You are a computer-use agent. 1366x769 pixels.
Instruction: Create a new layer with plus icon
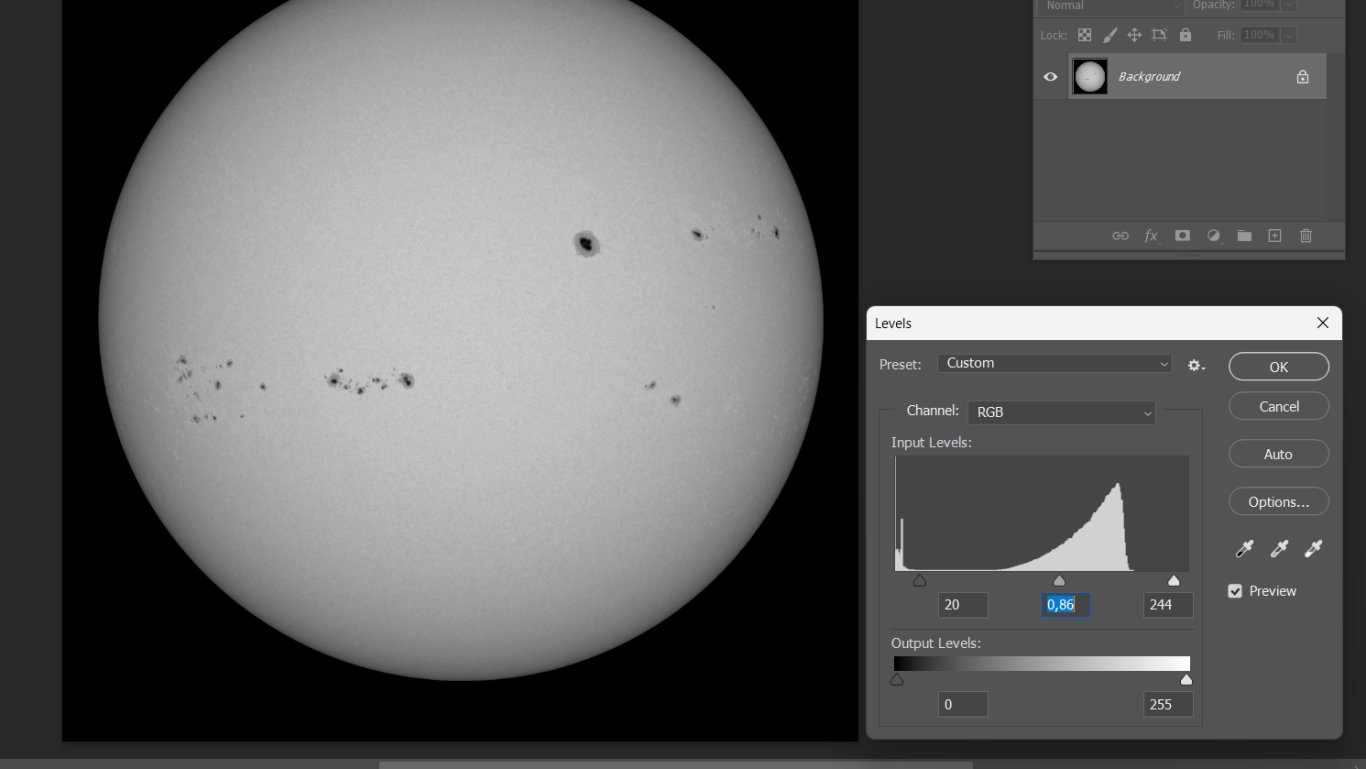(1274, 236)
